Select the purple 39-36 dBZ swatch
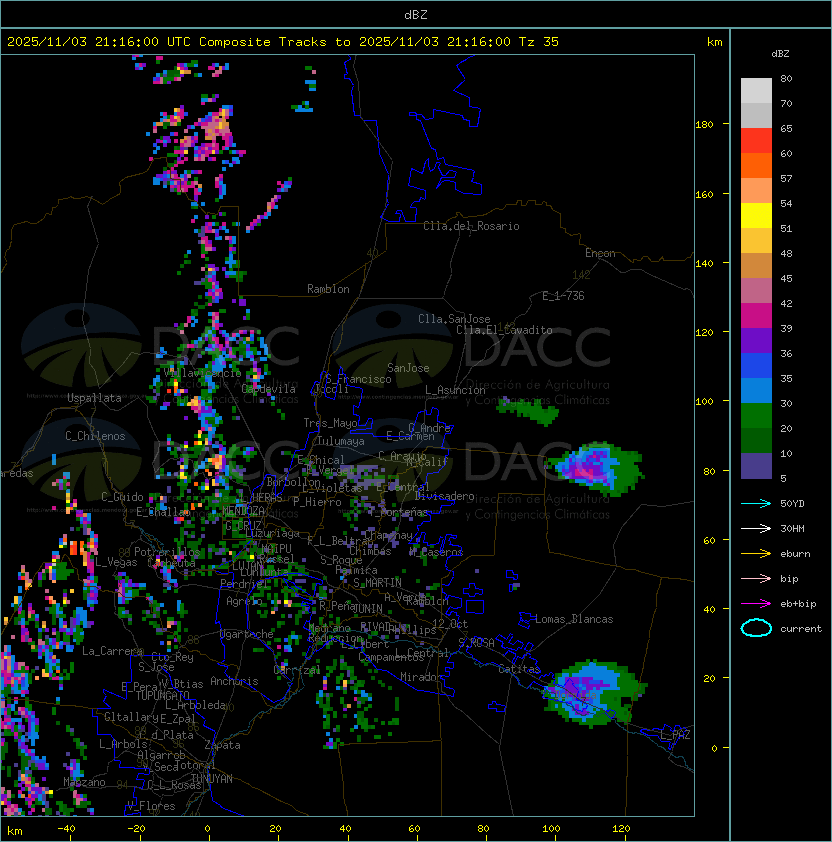 (756, 341)
